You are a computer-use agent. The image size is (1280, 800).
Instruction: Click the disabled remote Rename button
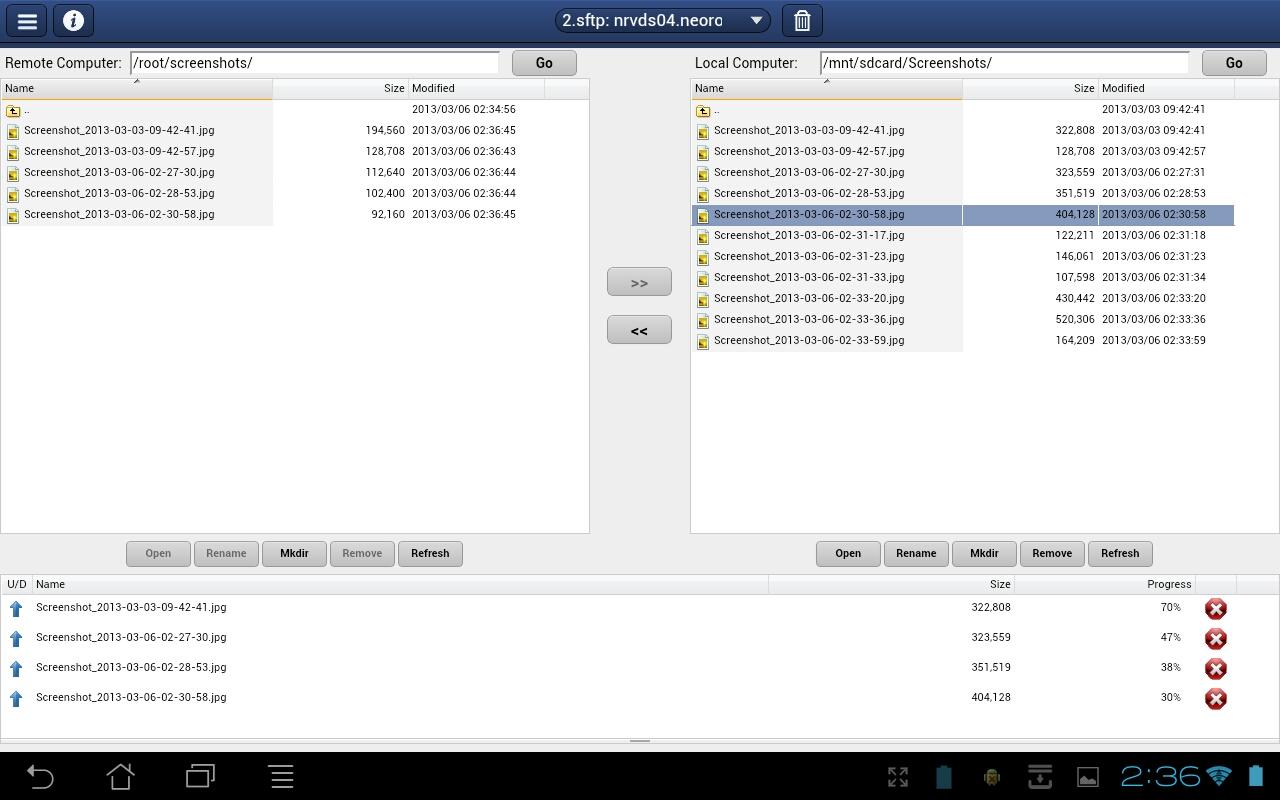click(226, 553)
